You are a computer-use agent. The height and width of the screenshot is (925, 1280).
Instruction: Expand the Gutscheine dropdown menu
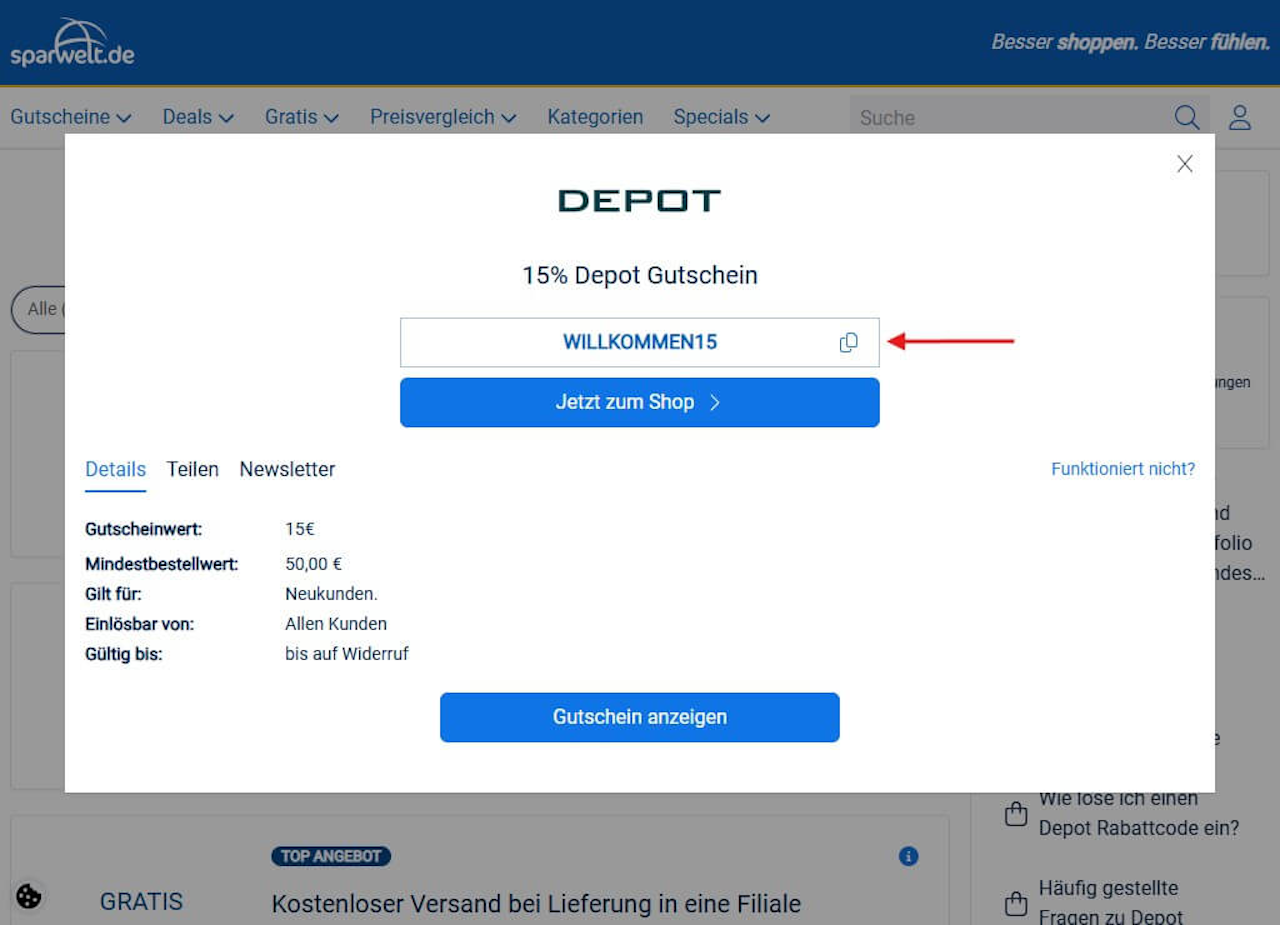click(x=71, y=117)
